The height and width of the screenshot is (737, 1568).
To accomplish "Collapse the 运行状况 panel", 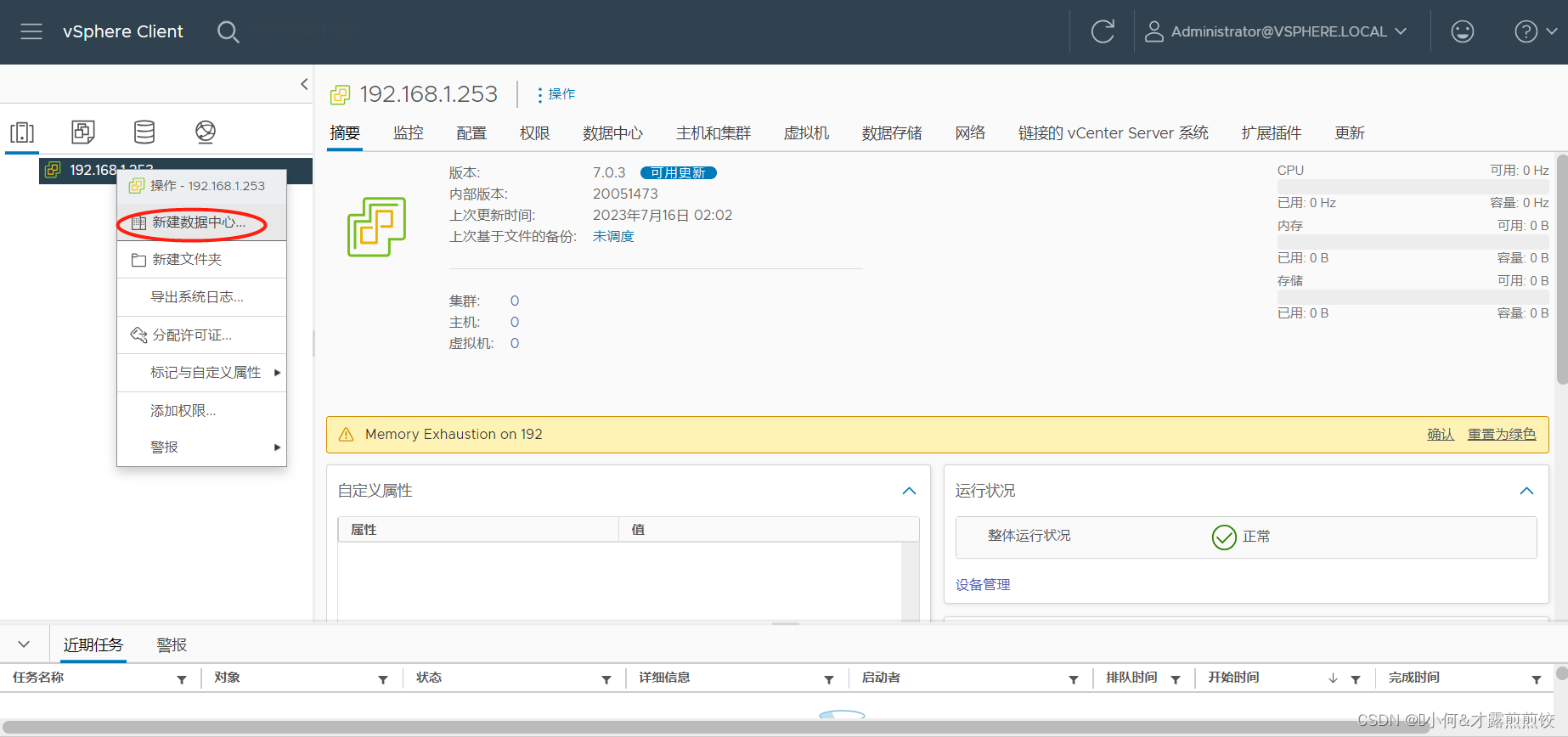I will [1526, 491].
